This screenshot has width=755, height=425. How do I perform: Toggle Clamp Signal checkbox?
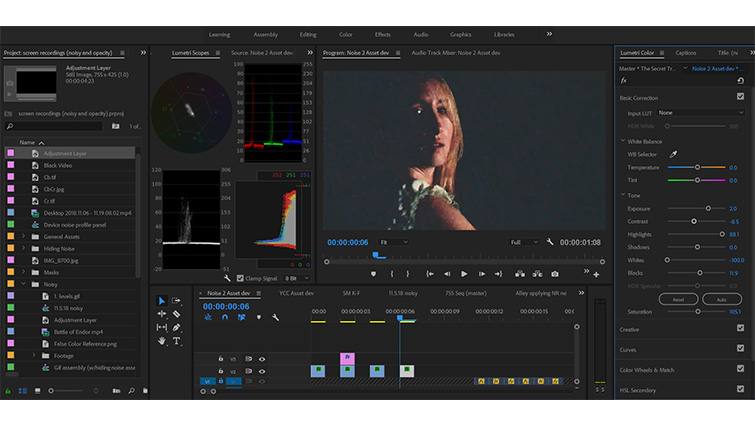(240, 278)
